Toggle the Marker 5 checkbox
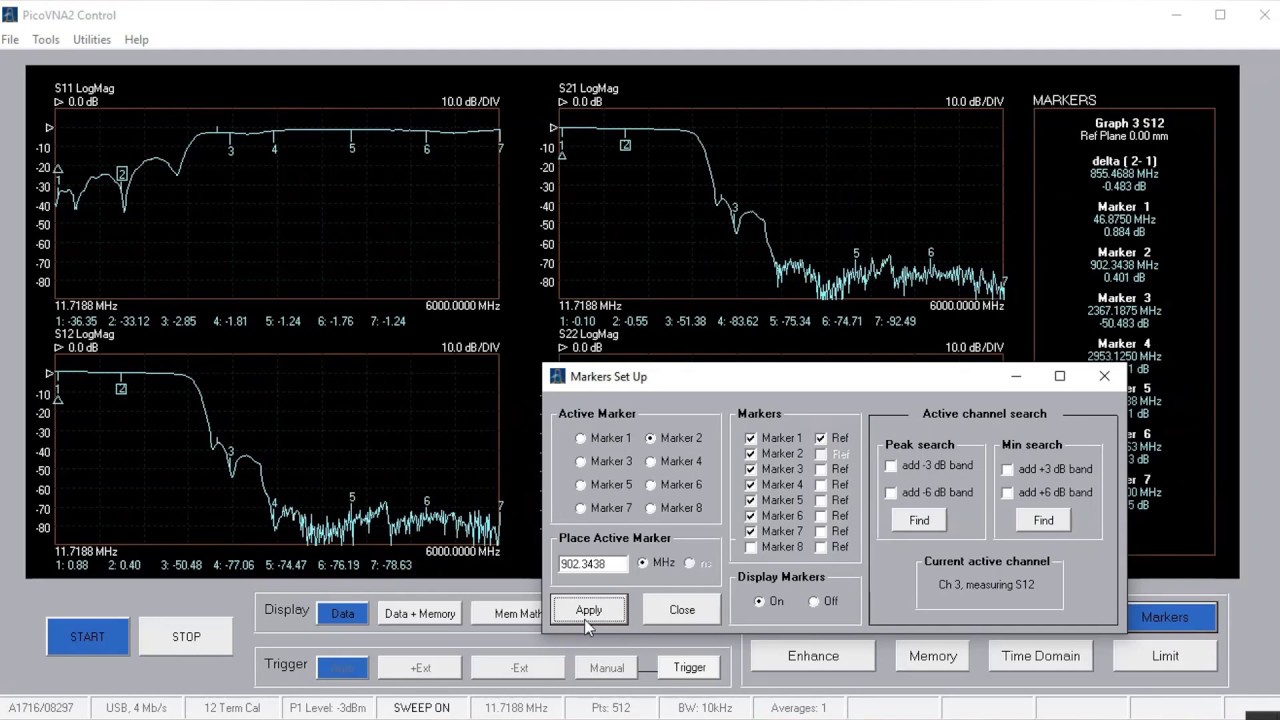This screenshot has width=1280, height=720. [x=751, y=500]
